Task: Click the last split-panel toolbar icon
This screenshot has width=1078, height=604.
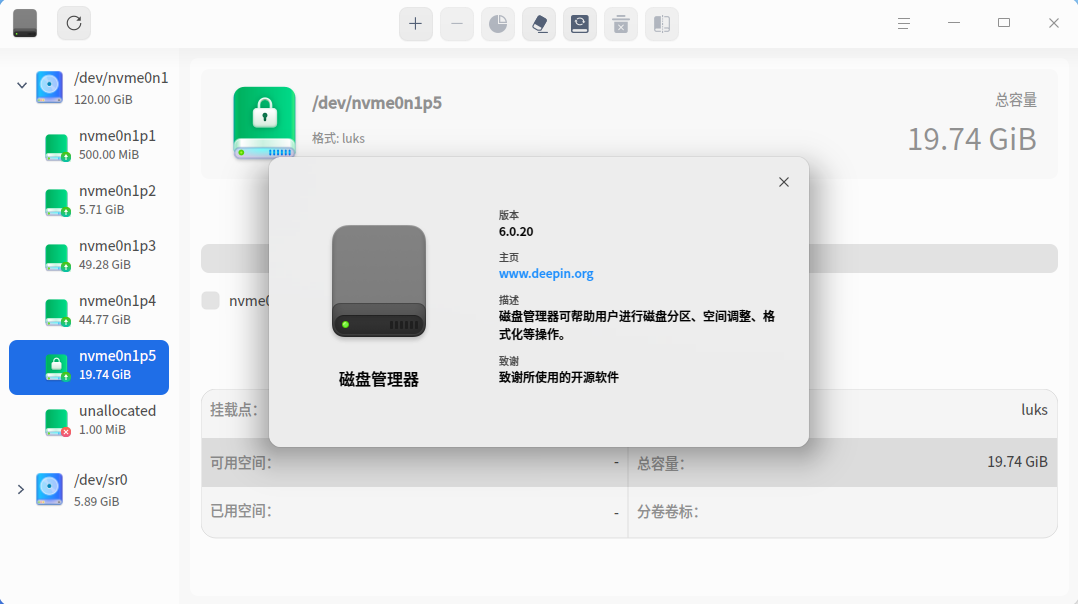Action: (x=662, y=24)
